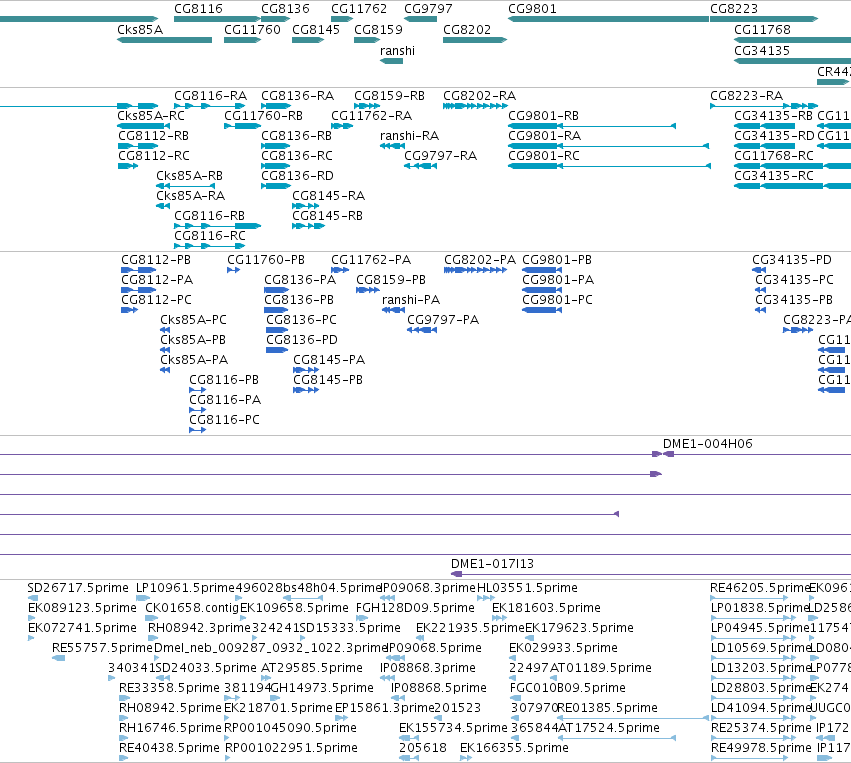The height and width of the screenshot is (763, 851).
Task: Click transcript CG9801-RC
Action: (x=544, y=156)
